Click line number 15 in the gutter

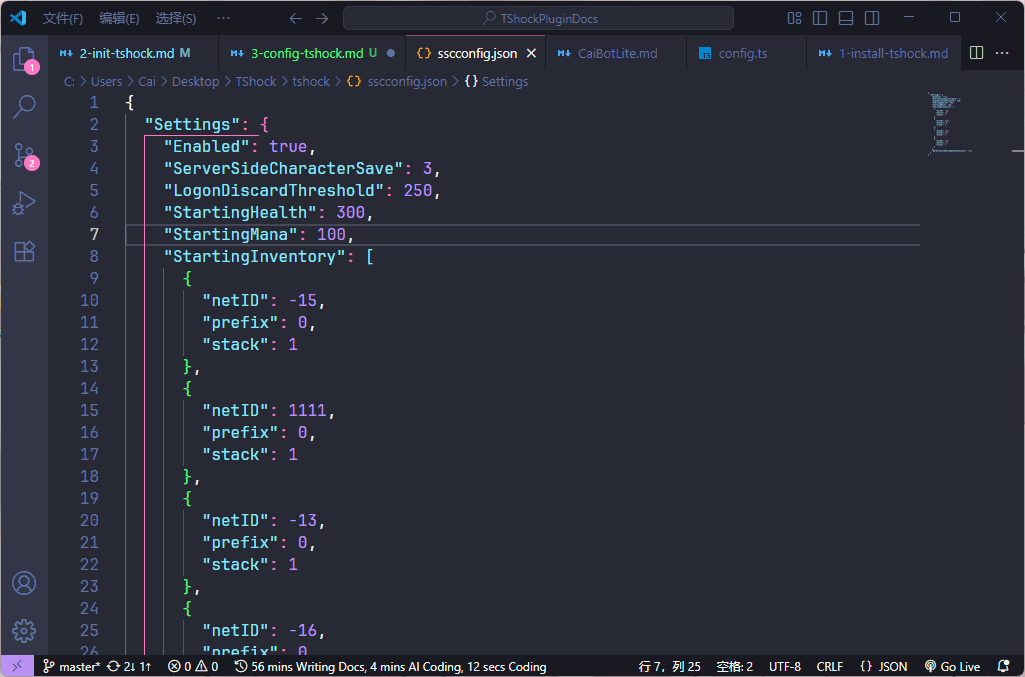pos(90,410)
